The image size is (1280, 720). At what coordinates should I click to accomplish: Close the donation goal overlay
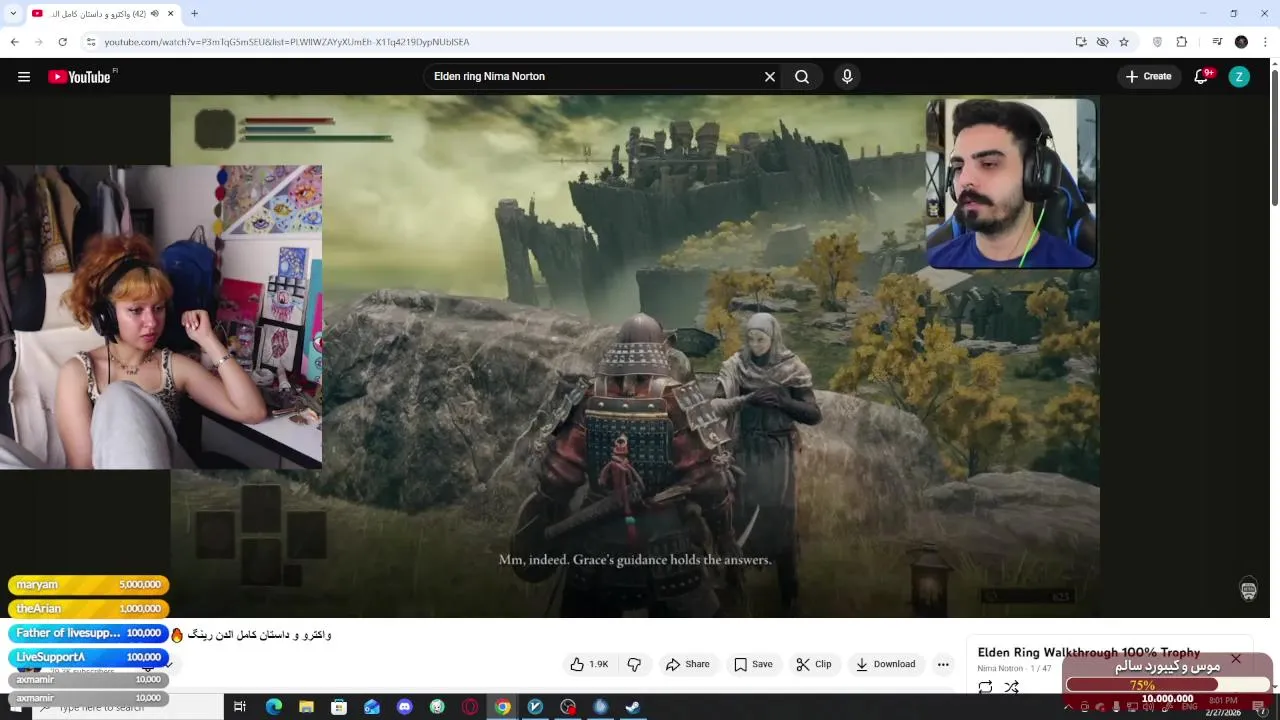[x=1236, y=659]
